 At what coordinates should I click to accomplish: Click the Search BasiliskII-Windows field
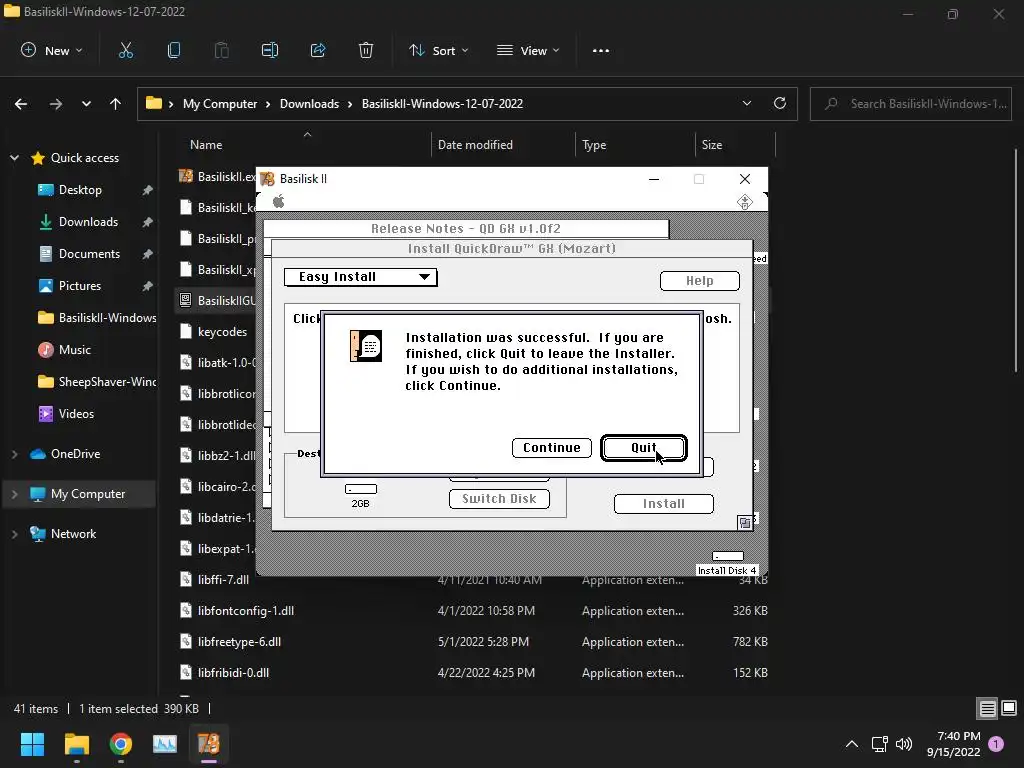tap(911, 104)
